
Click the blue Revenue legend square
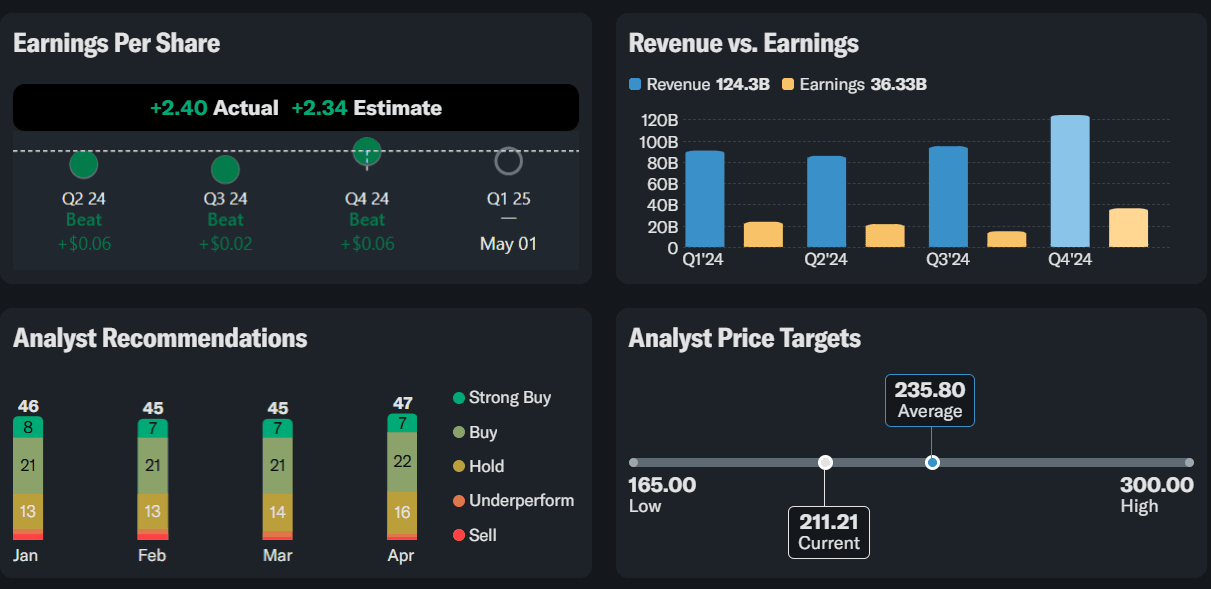point(635,85)
